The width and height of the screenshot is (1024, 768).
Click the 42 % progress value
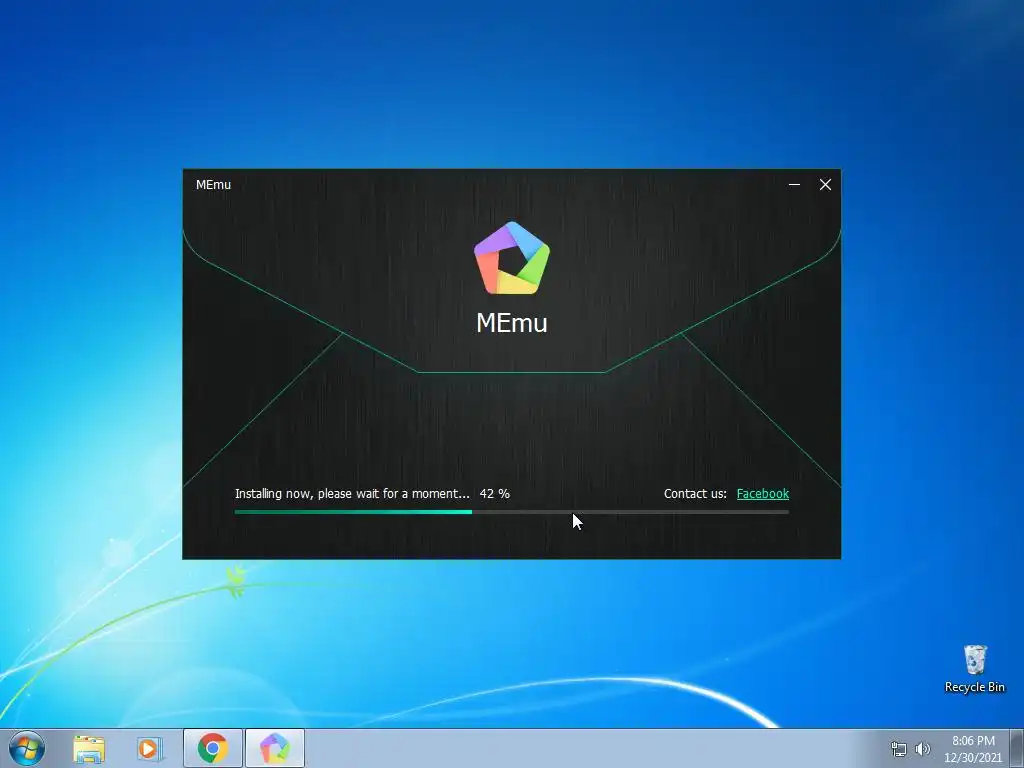click(x=494, y=494)
